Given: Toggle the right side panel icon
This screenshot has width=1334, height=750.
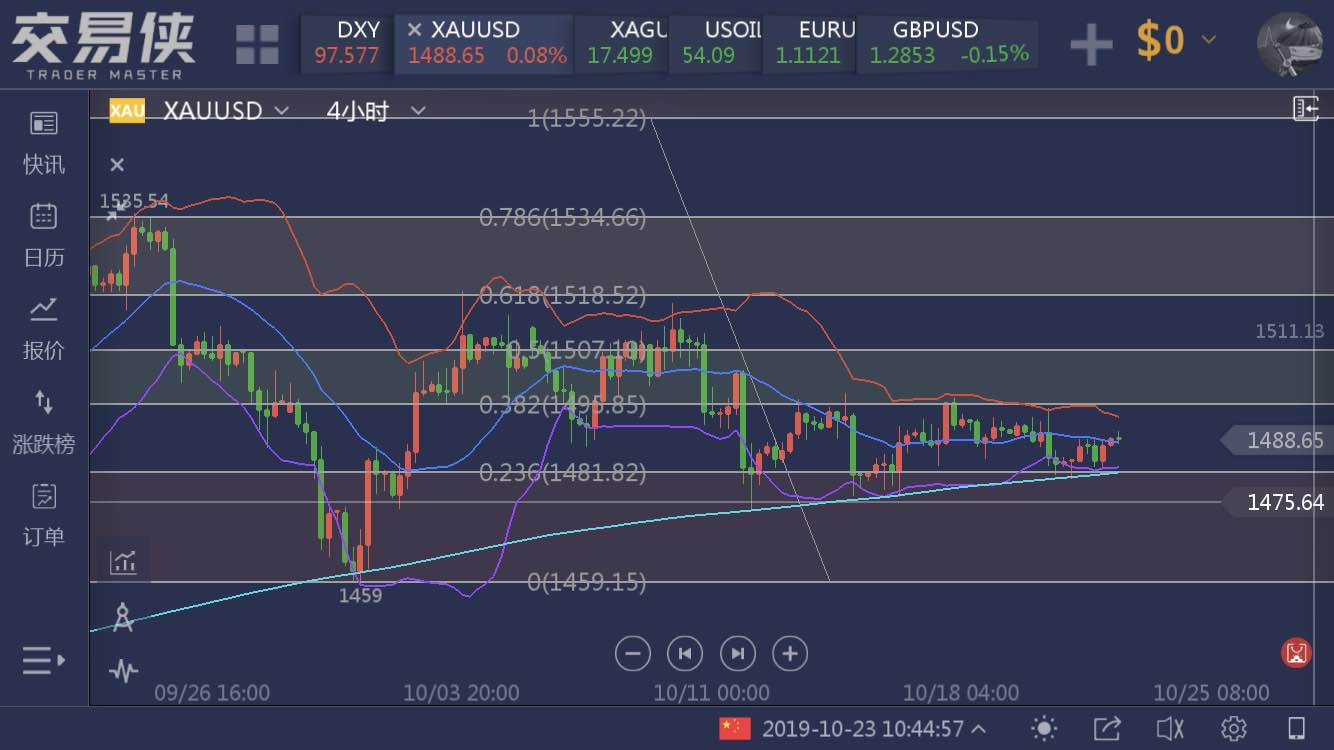Looking at the screenshot, I should pos(1306,108).
